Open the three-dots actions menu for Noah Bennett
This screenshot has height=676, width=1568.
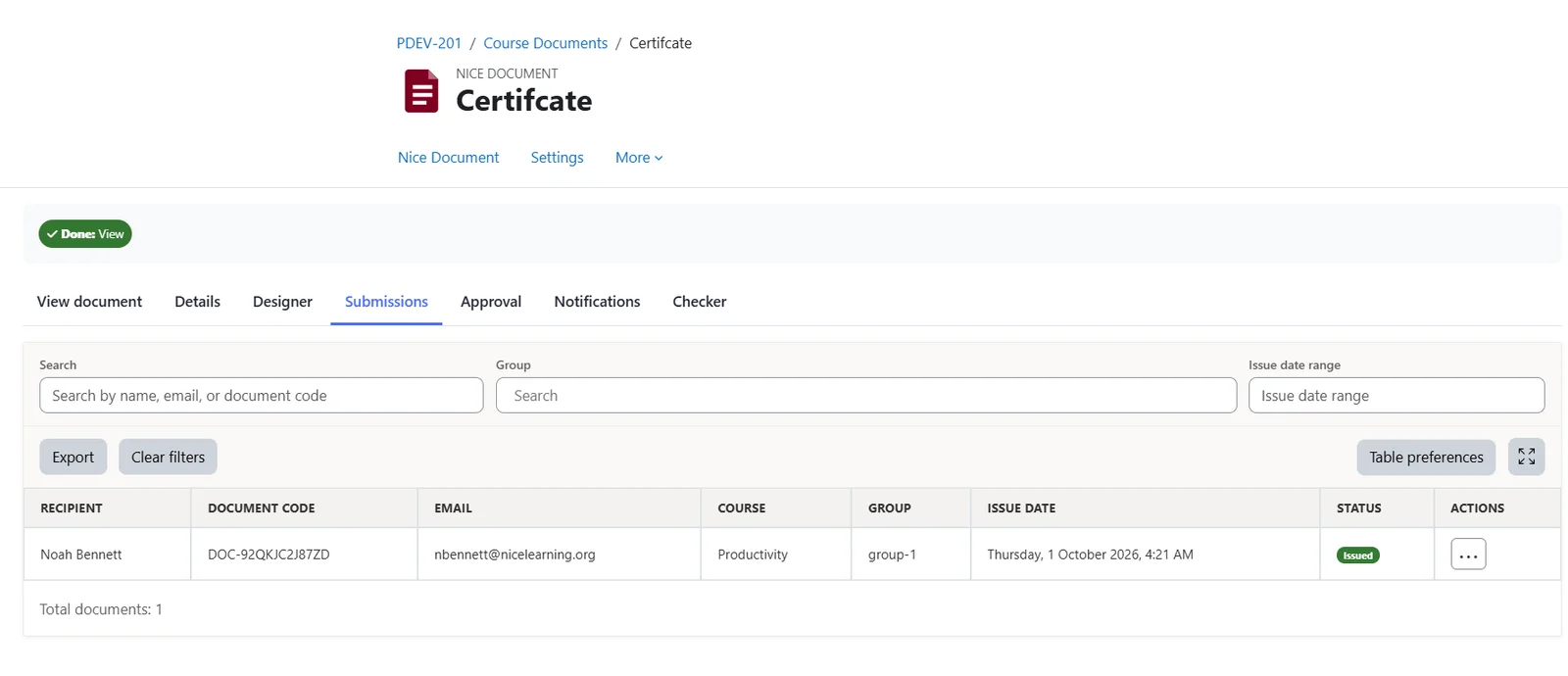click(x=1468, y=555)
